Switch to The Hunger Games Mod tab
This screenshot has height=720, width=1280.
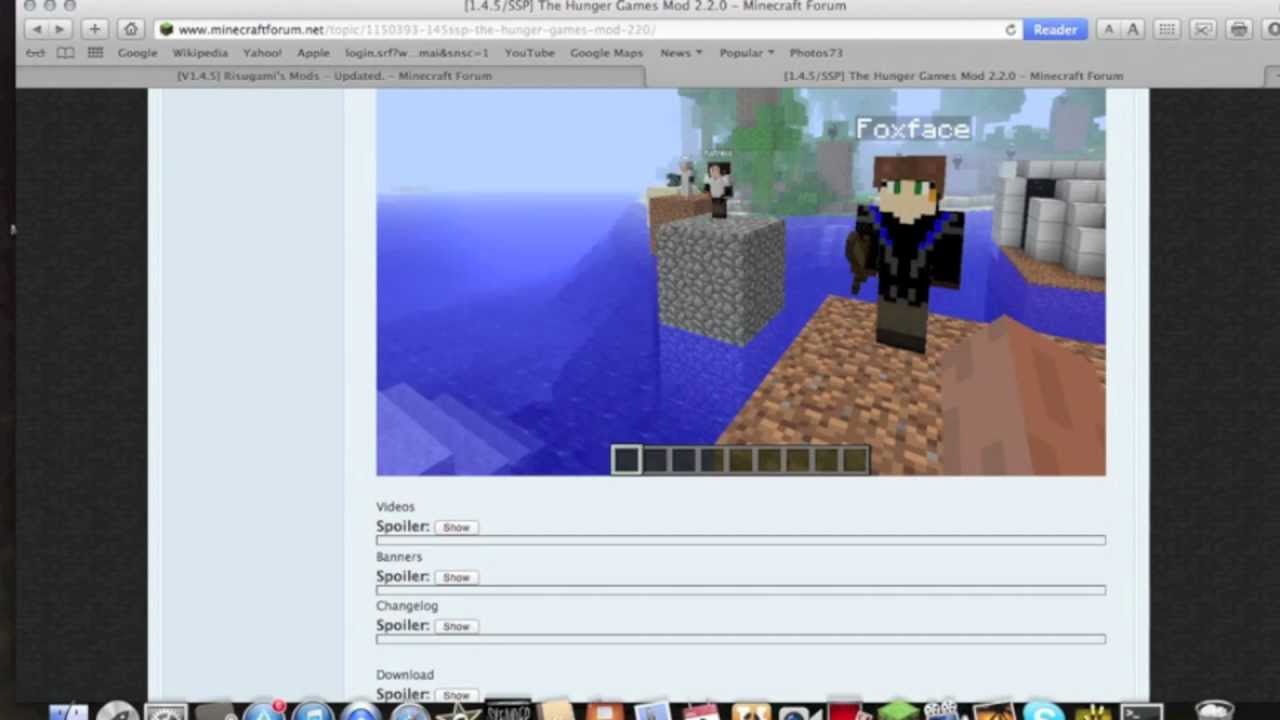click(x=953, y=76)
